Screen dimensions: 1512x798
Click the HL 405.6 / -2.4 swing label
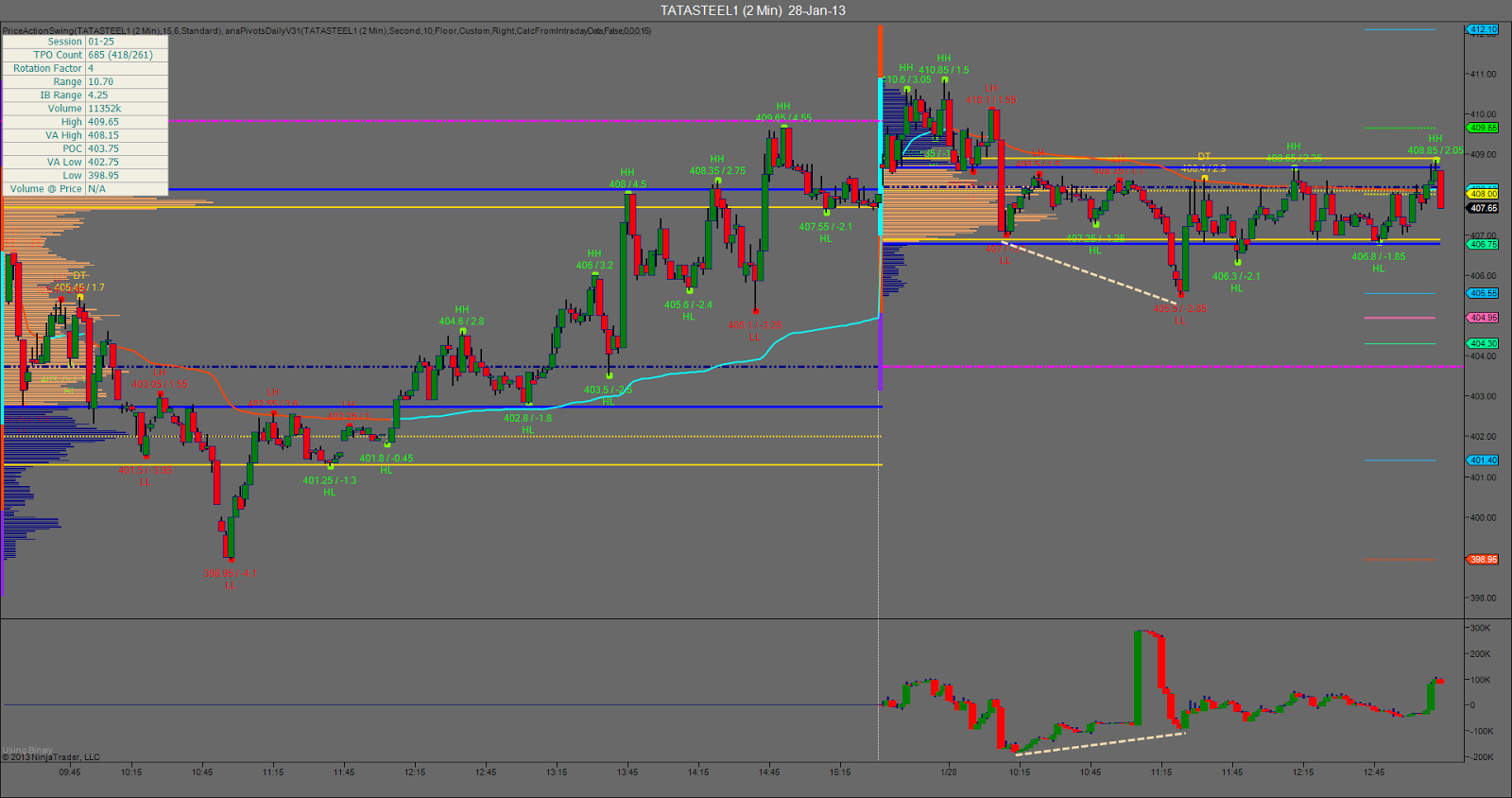(688, 310)
